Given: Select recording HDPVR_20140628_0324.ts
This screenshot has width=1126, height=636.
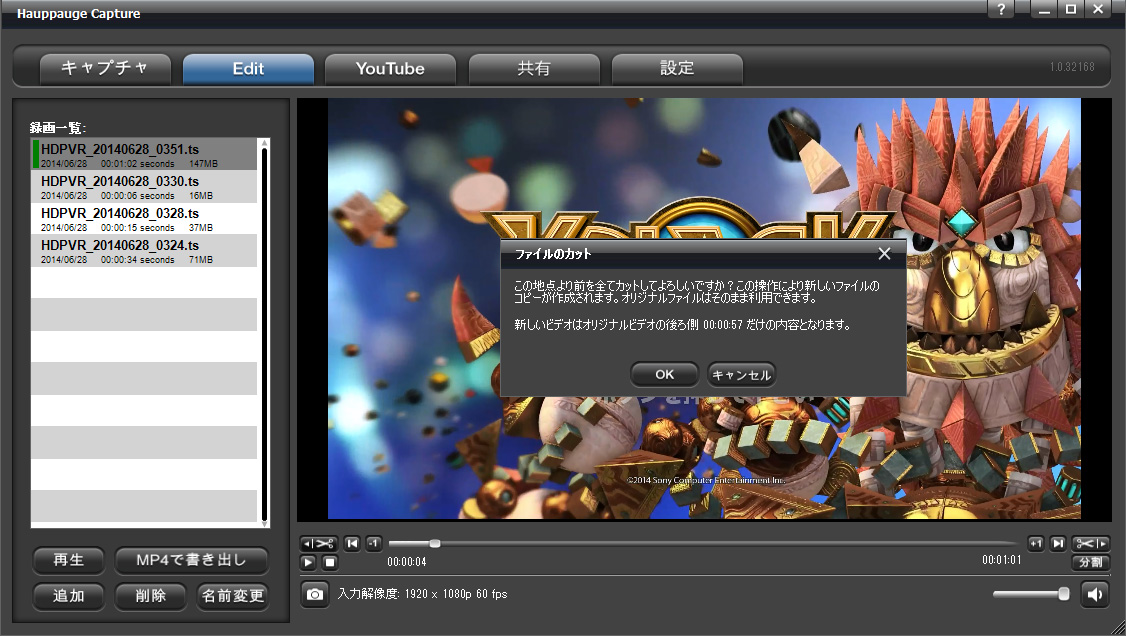Looking at the screenshot, I should 144,251.
